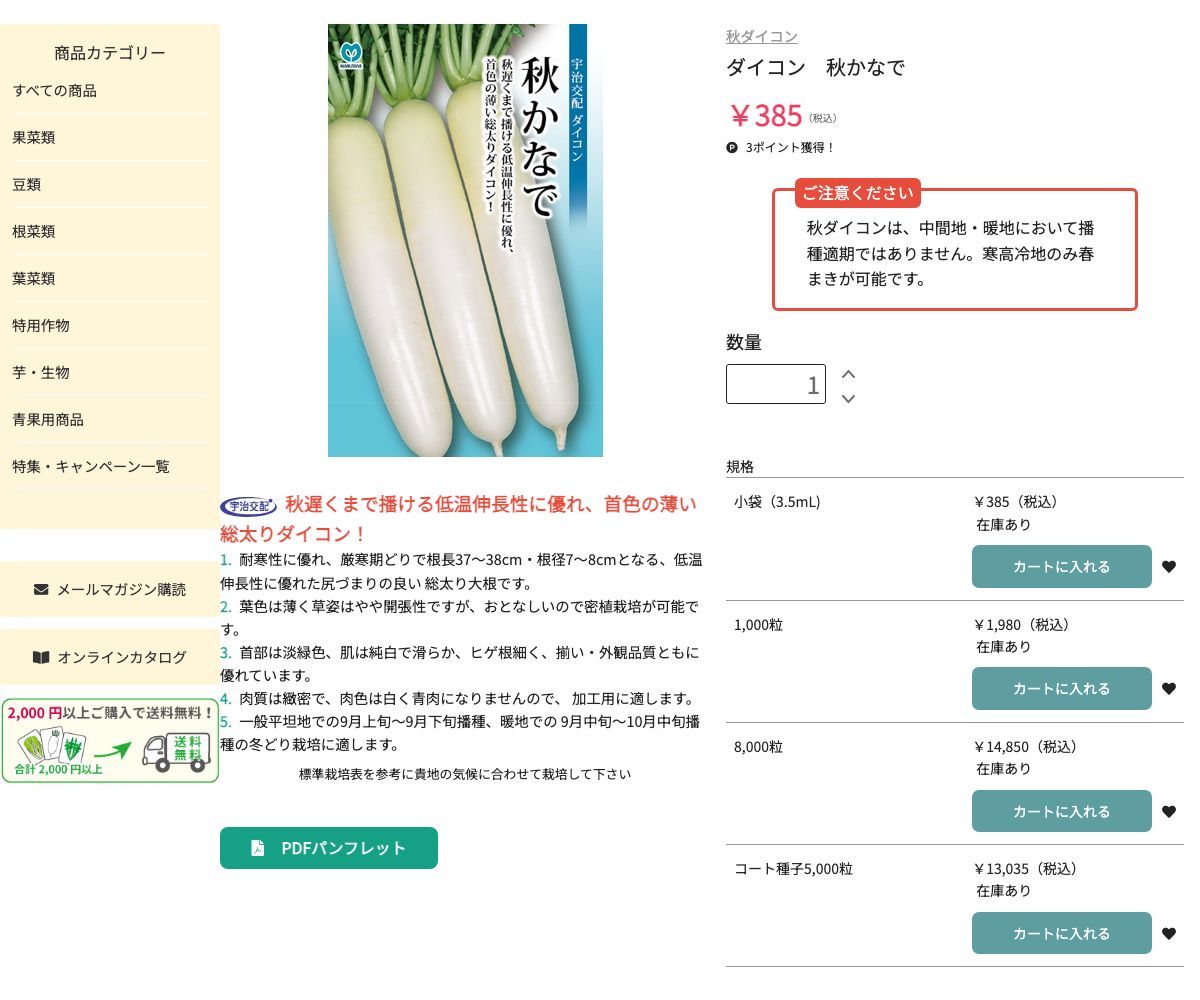Toggle favorite for the 1,000粒 option
This screenshot has width=1200, height=1000.
coord(1169,688)
